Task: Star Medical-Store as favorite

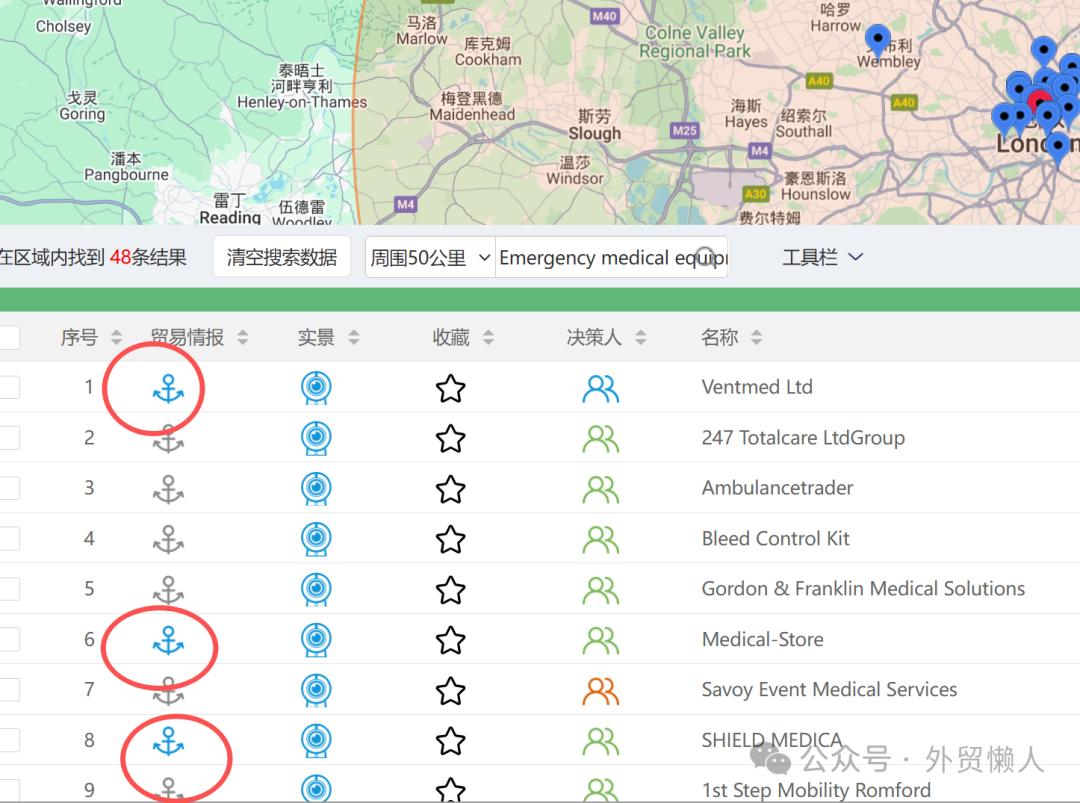Action: click(x=450, y=640)
